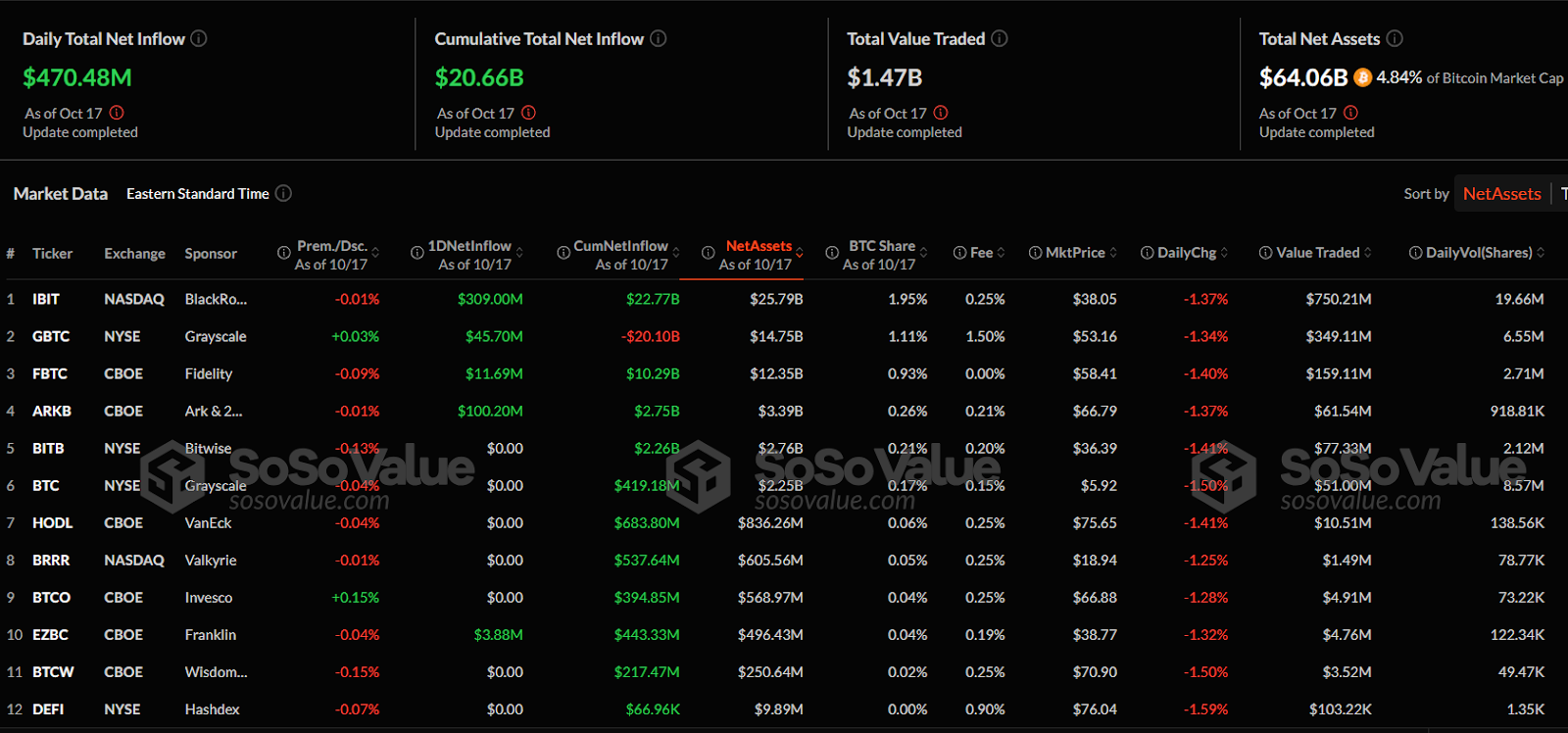Sort table by DailyVol(Shares) column arrows

pyautogui.click(x=1541, y=253)
